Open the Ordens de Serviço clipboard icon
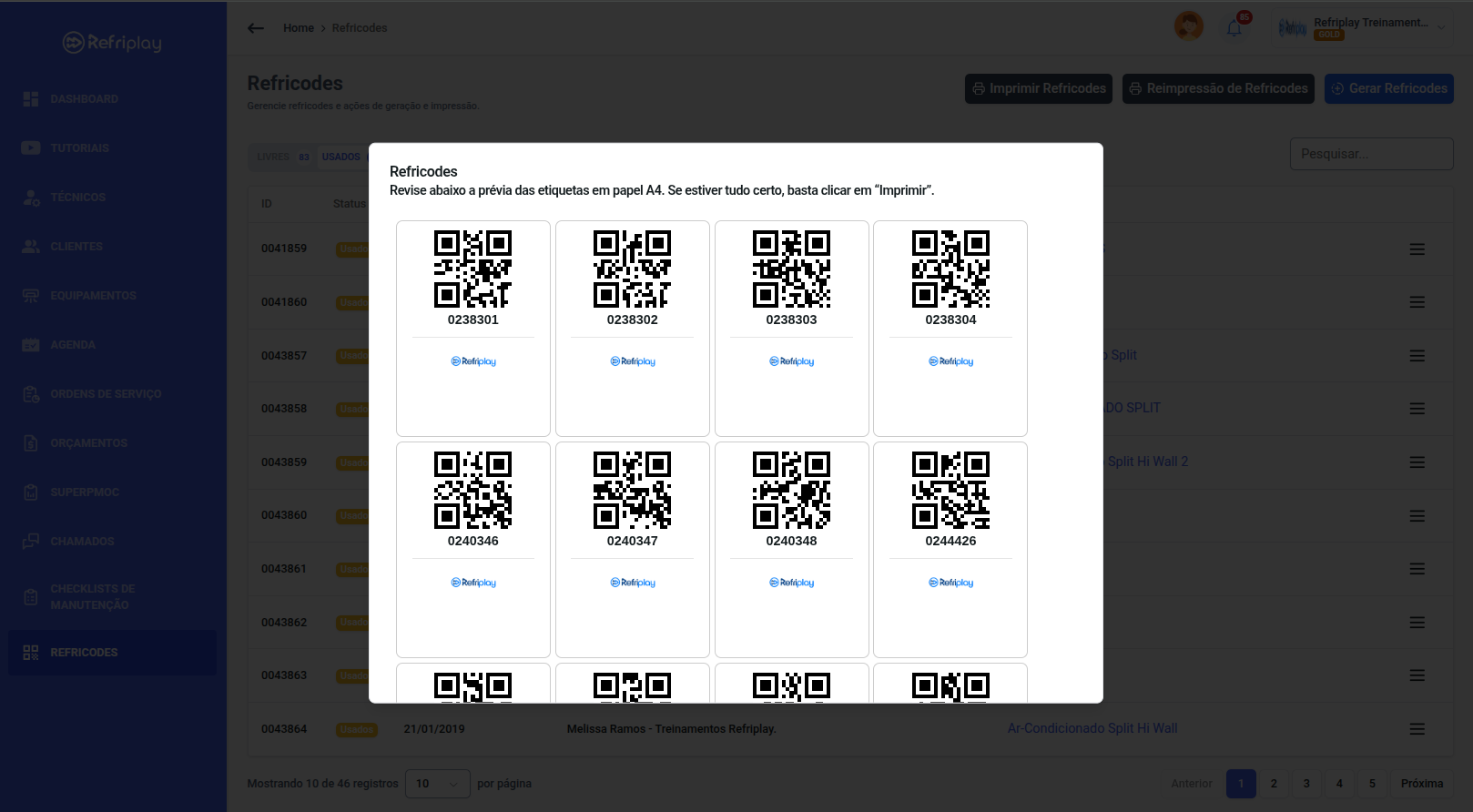Viewport: 1473px width, 812px height. (x=31, y=394)
